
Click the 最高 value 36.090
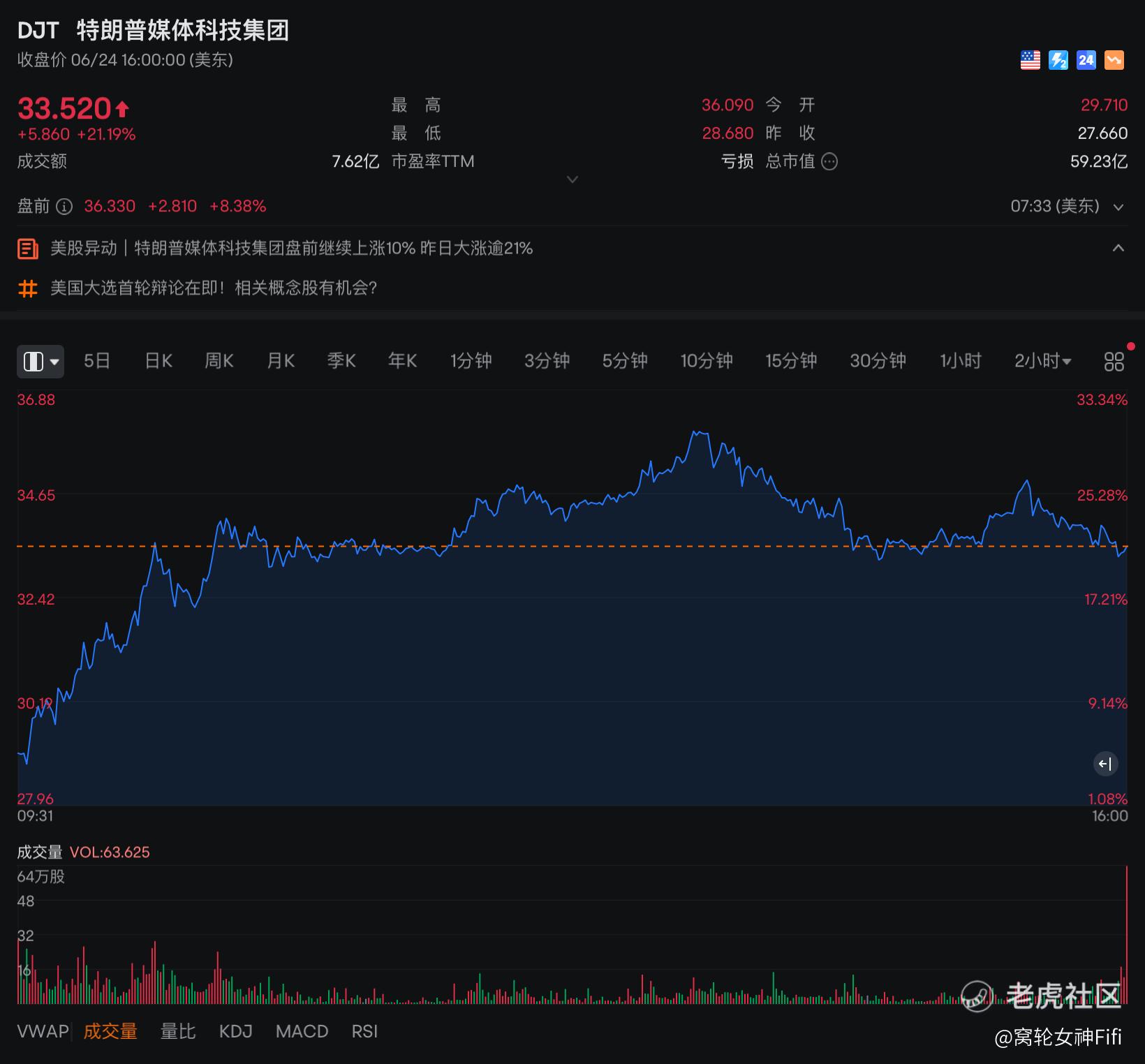727,105
